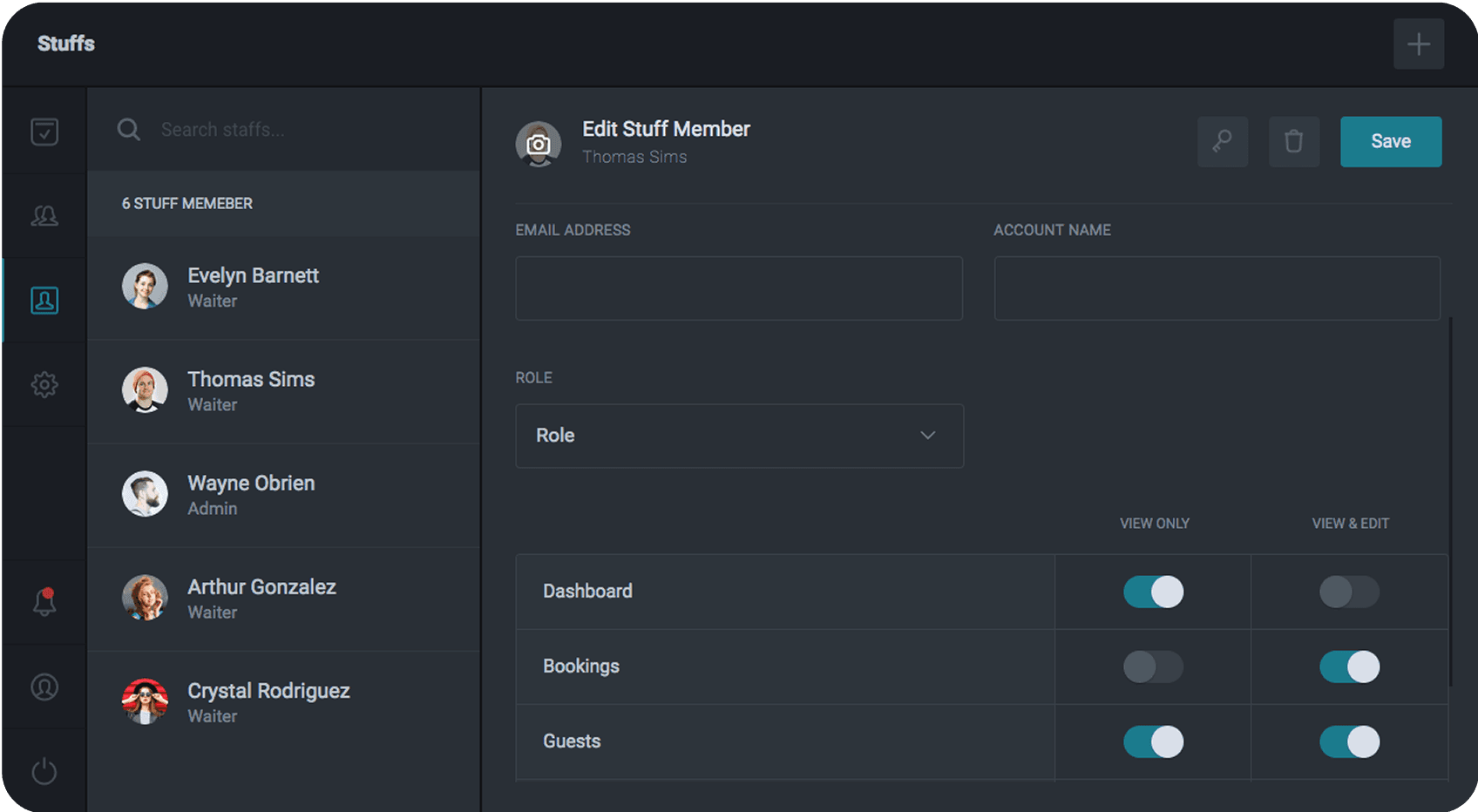Click the Email Address input field
Viewport: 1478px width, 812px height.
tap(739, 288)
